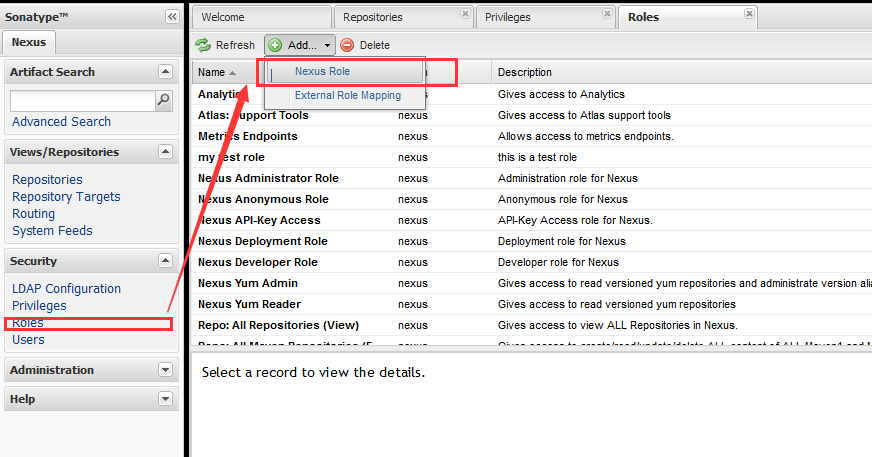Collapse the Sonatype side panel
The image size is (872, 457).
pyautogui.click(x=172, y=17)
